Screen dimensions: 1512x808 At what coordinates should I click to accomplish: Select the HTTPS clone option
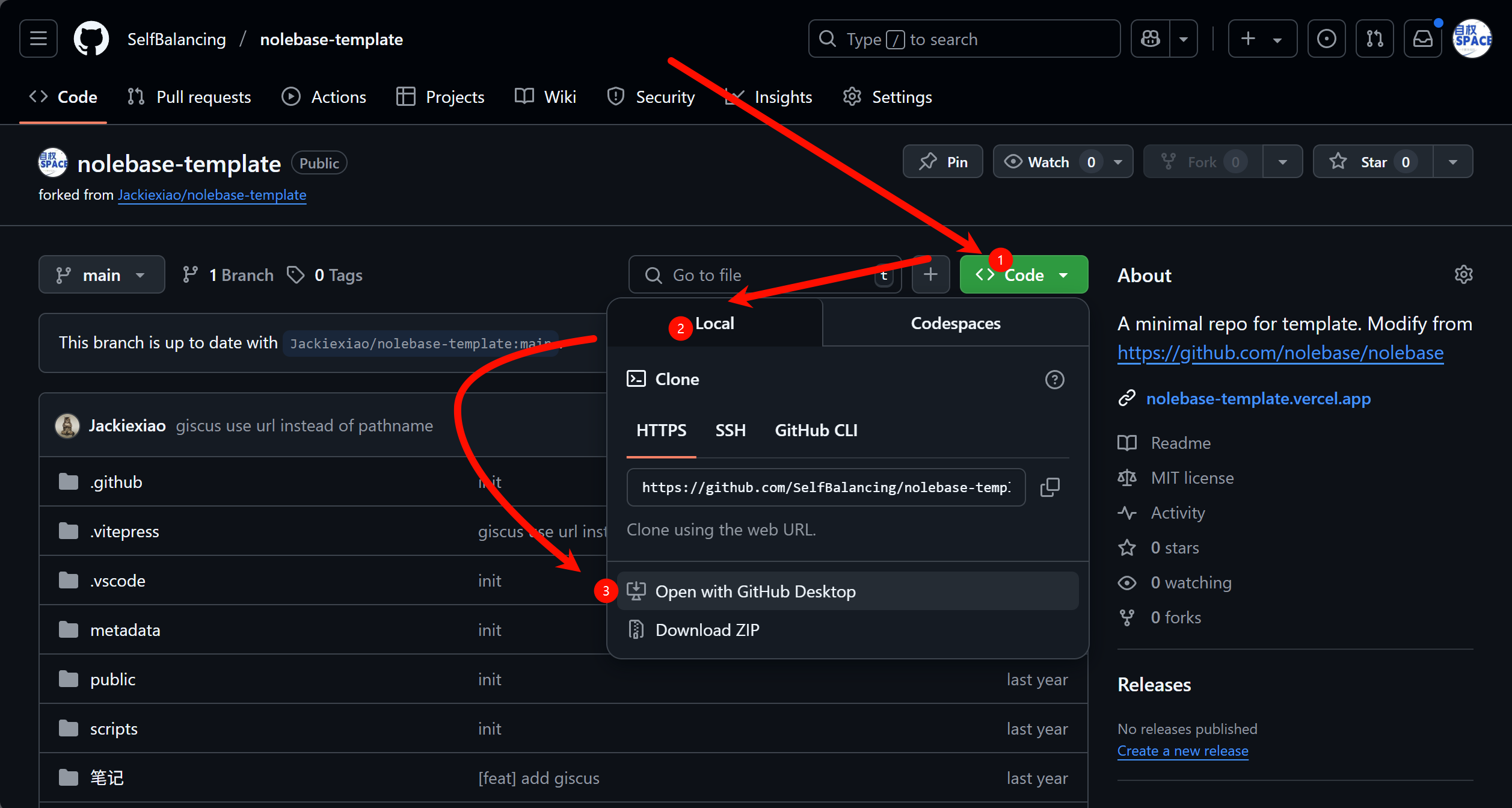[661, 431]
